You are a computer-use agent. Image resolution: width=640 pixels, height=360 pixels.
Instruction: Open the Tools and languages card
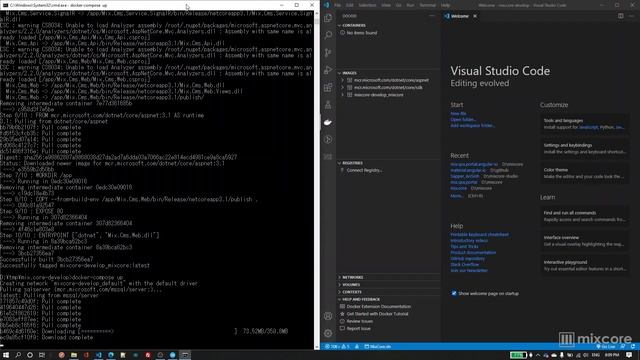584,124
